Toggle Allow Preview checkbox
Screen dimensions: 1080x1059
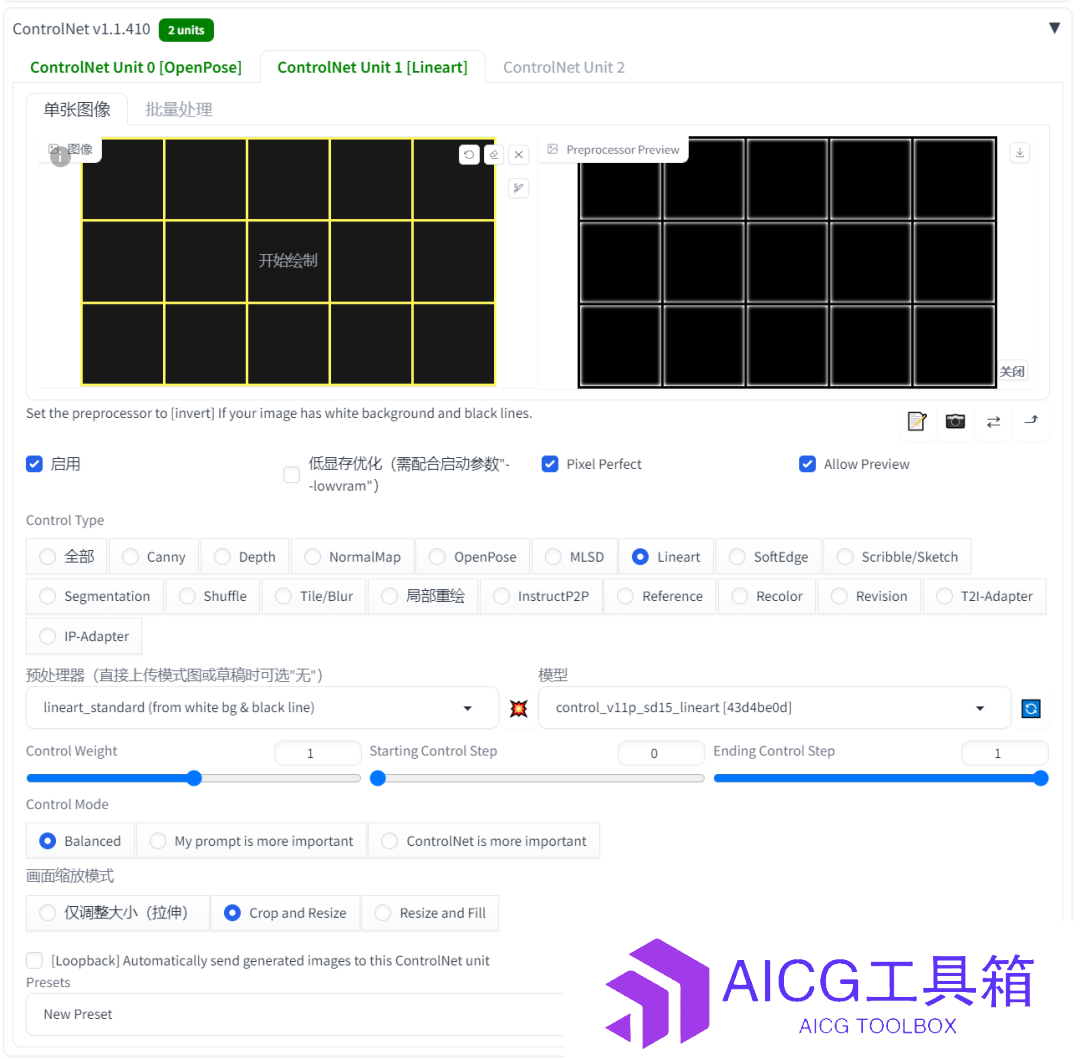807,464
